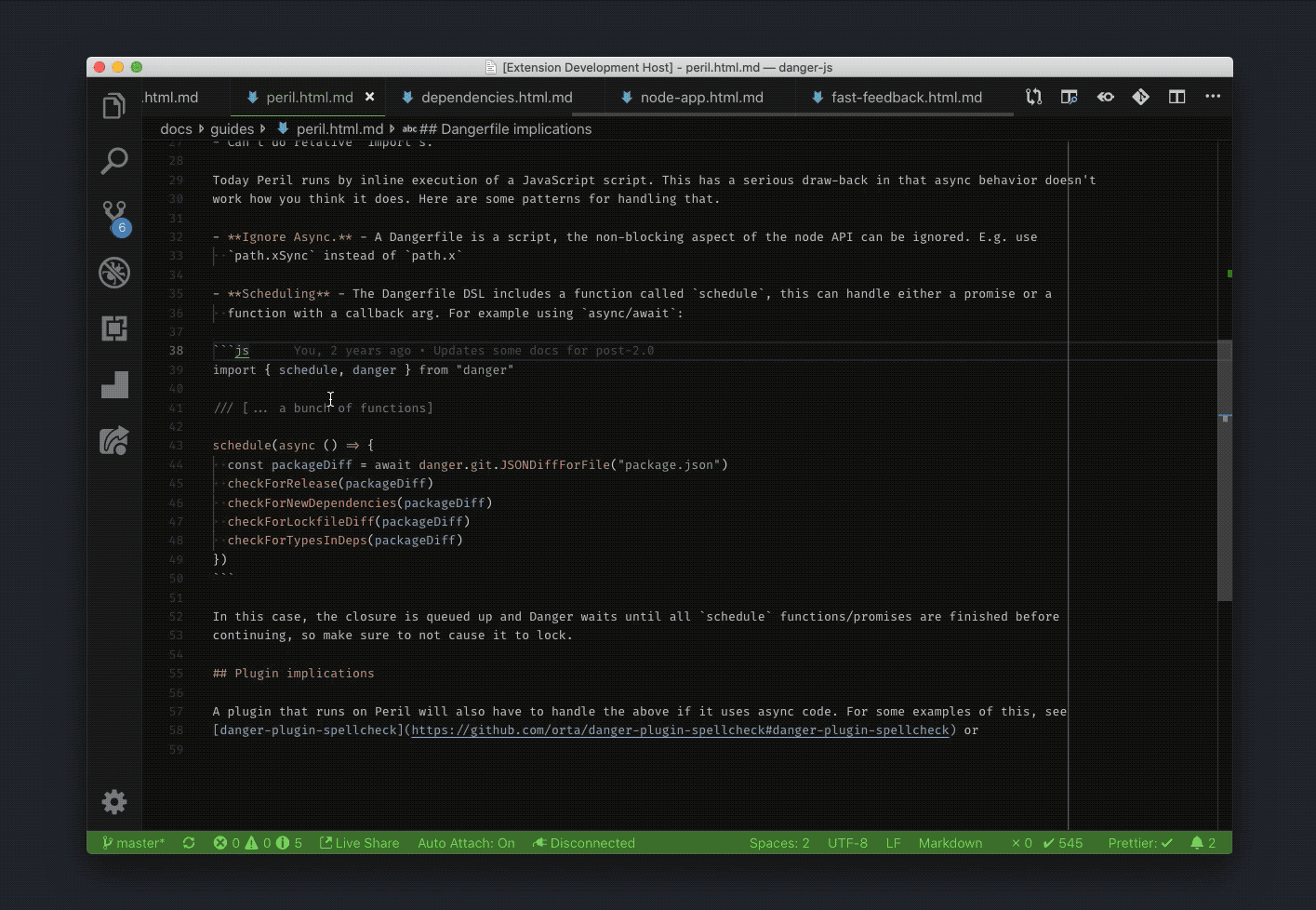Click docs in the breadcrumb
The width and height of the screenshot is (1316, 910).
176,129
